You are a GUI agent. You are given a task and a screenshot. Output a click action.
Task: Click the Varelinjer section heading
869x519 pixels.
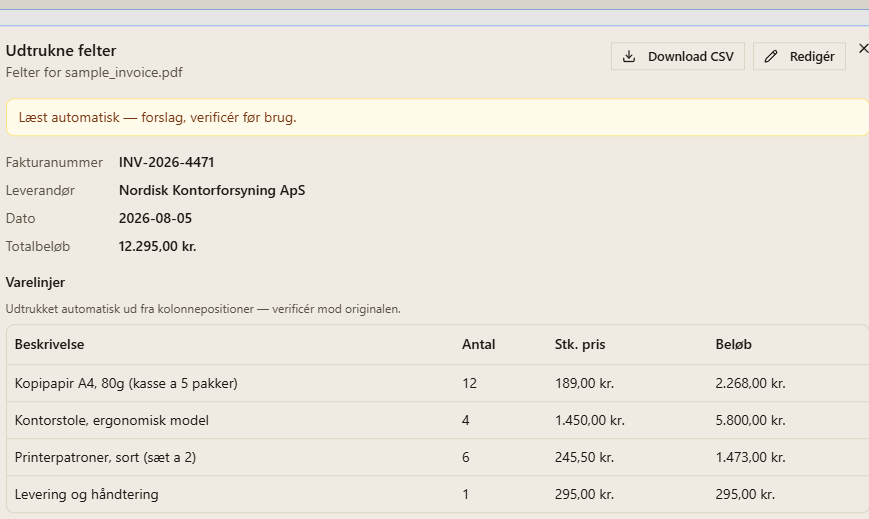click(35, 282)
